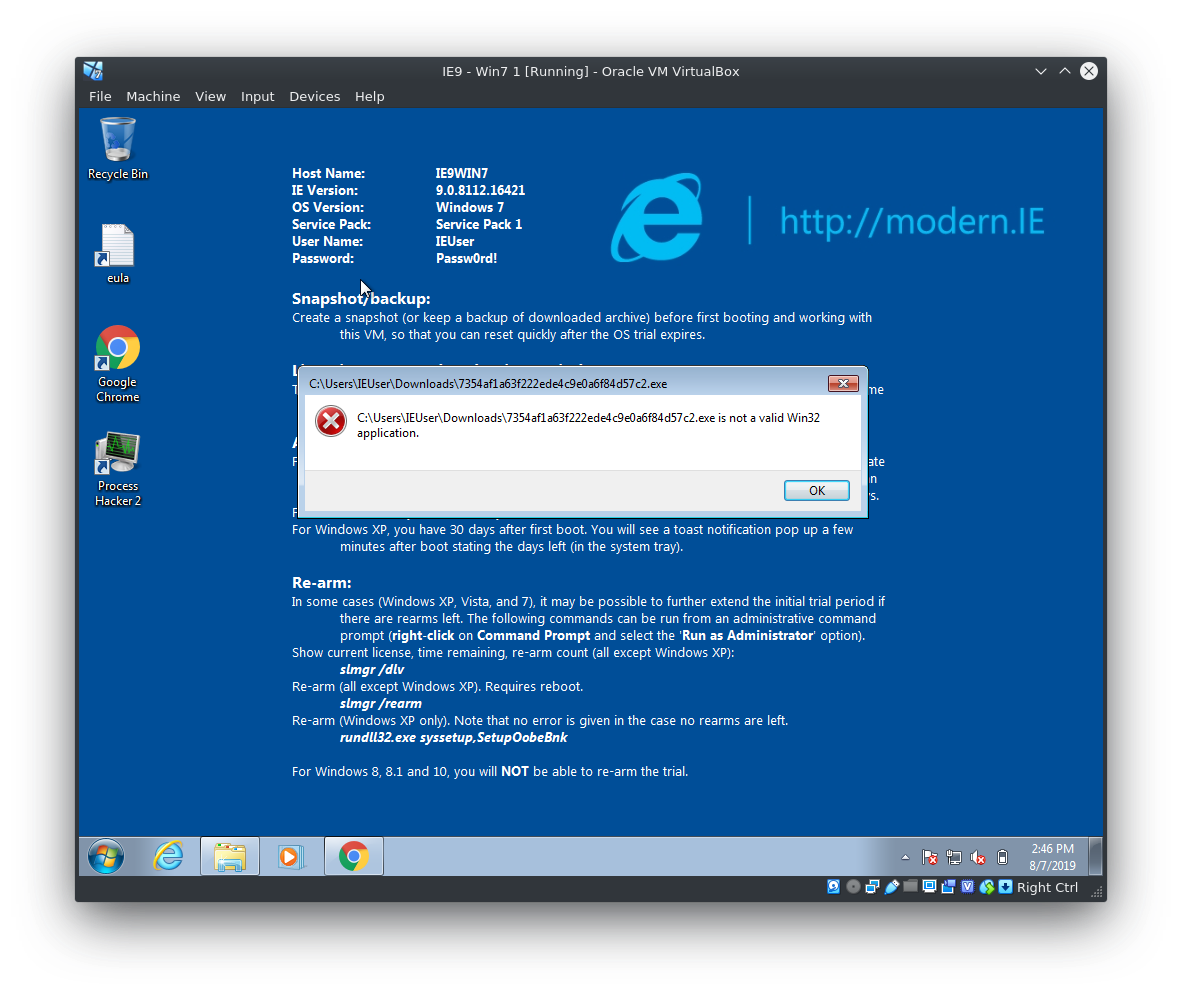
Task: Click the 'IEUser' user name value
Action: 455,241
